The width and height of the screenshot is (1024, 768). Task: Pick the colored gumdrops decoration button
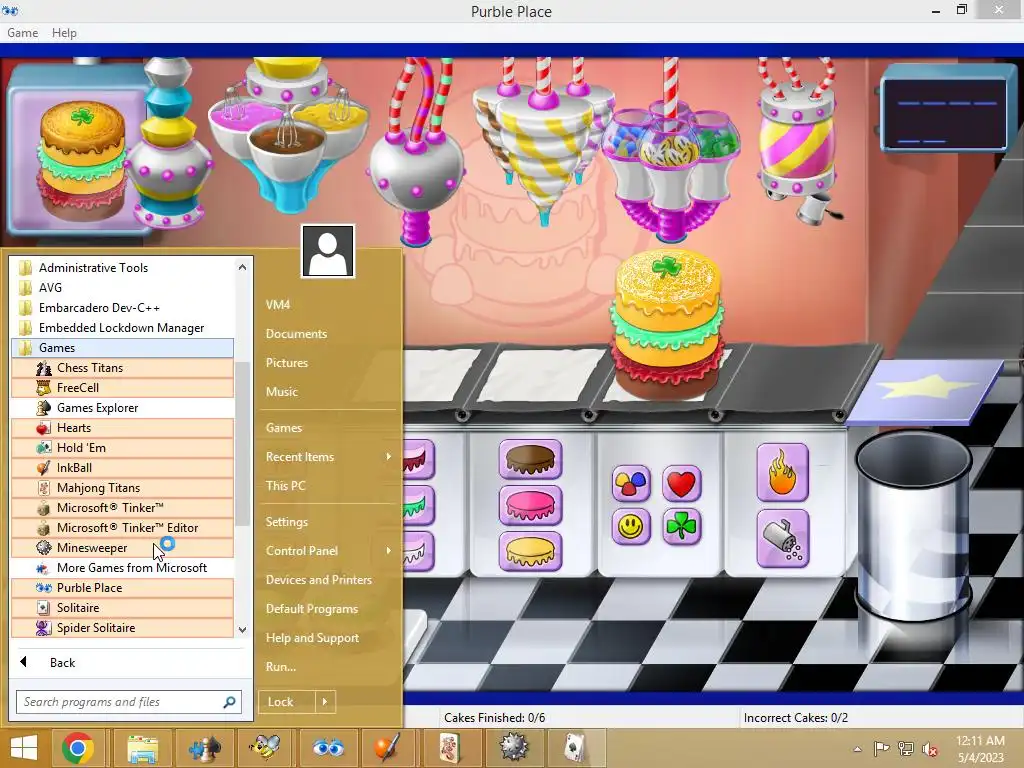click(x=631, y=483)
